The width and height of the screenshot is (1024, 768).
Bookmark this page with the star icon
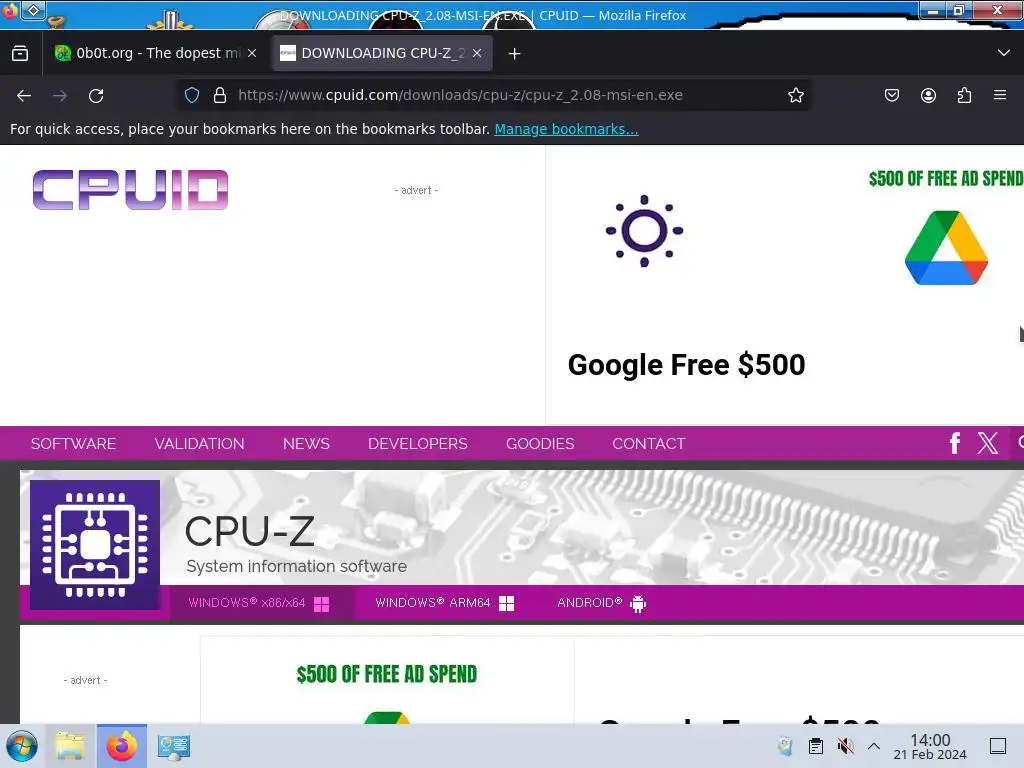(x=795, y=95)
